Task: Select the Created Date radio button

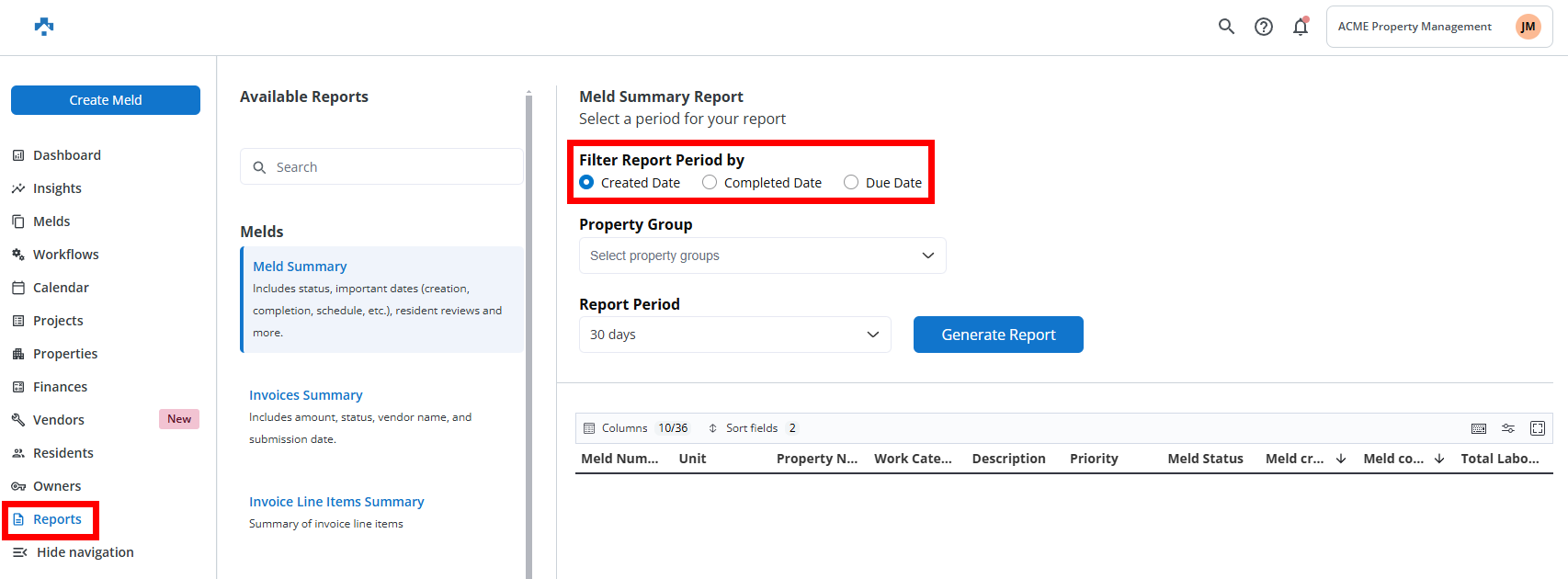Action: [x=586, y=183]
